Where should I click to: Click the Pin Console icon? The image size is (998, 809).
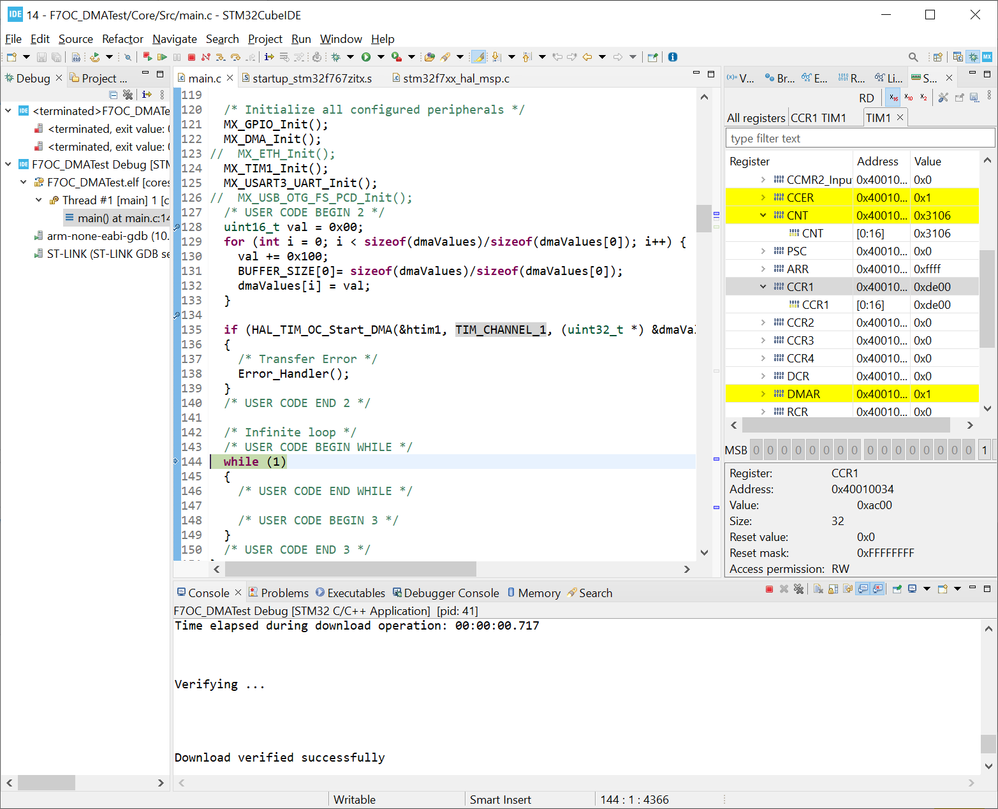[897, 589]
